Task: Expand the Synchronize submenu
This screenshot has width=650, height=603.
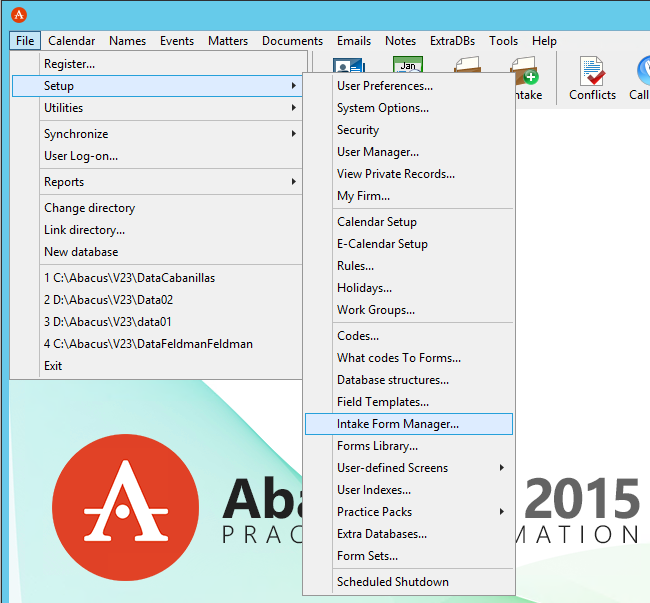Action: pos(158,134)
